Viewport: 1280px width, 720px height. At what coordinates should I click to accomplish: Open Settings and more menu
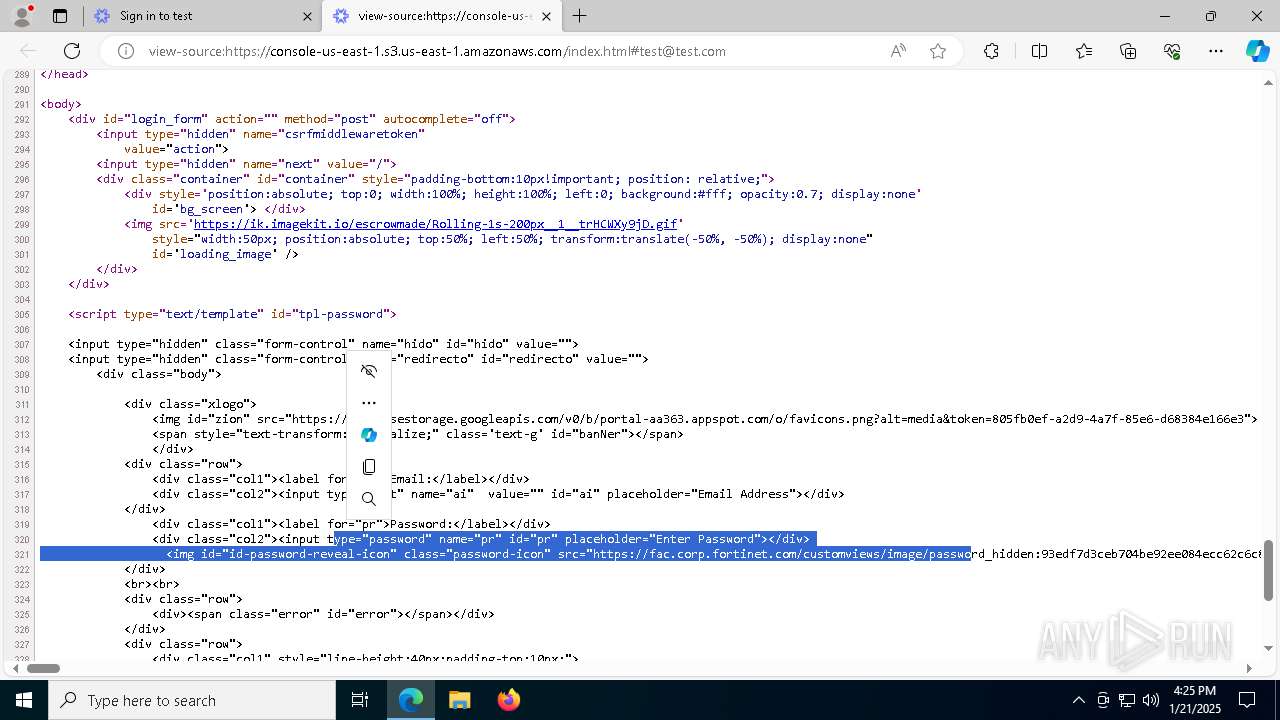click(x=1216, y=51)
